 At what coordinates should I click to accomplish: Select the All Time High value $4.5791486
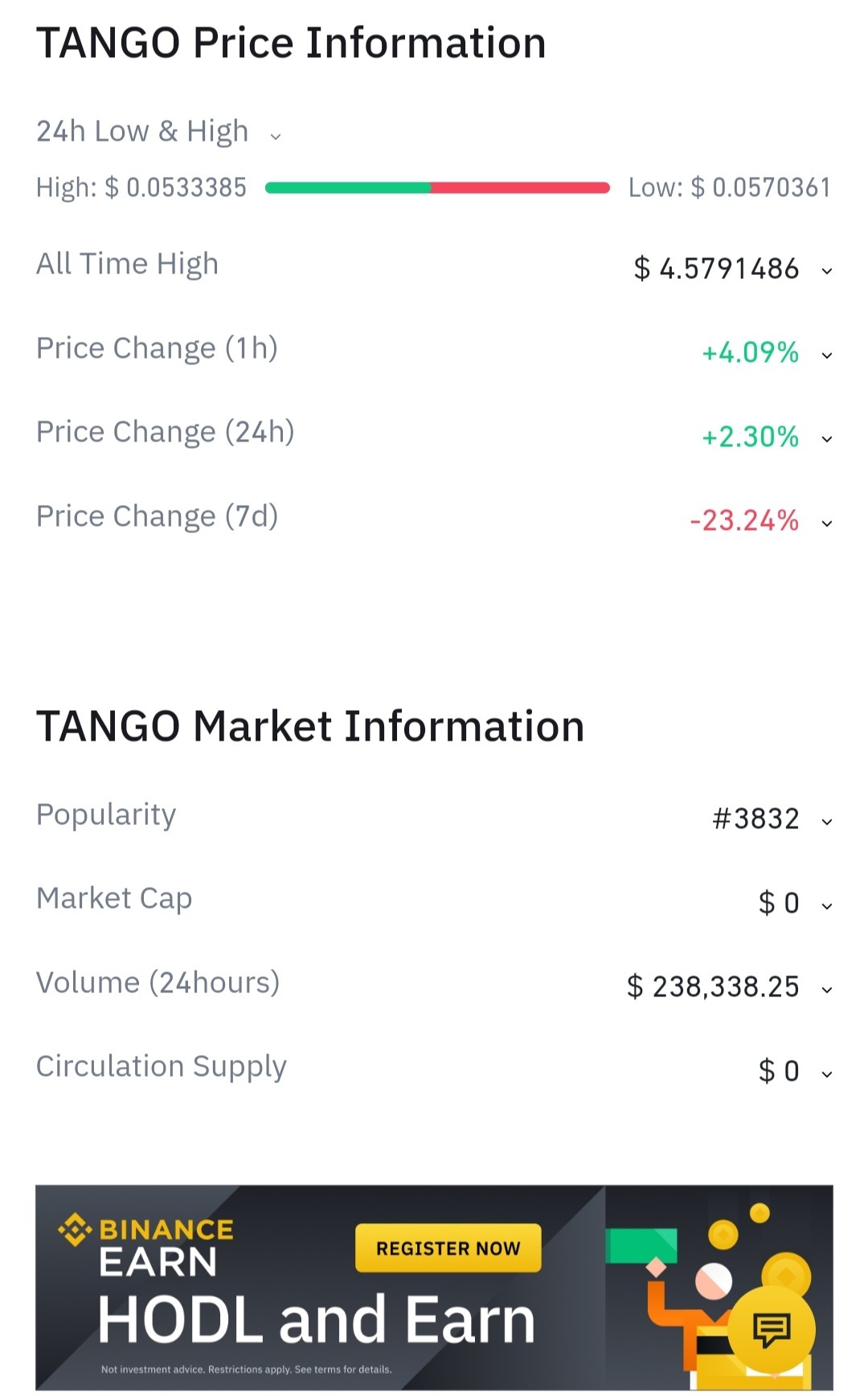point(716,269)
